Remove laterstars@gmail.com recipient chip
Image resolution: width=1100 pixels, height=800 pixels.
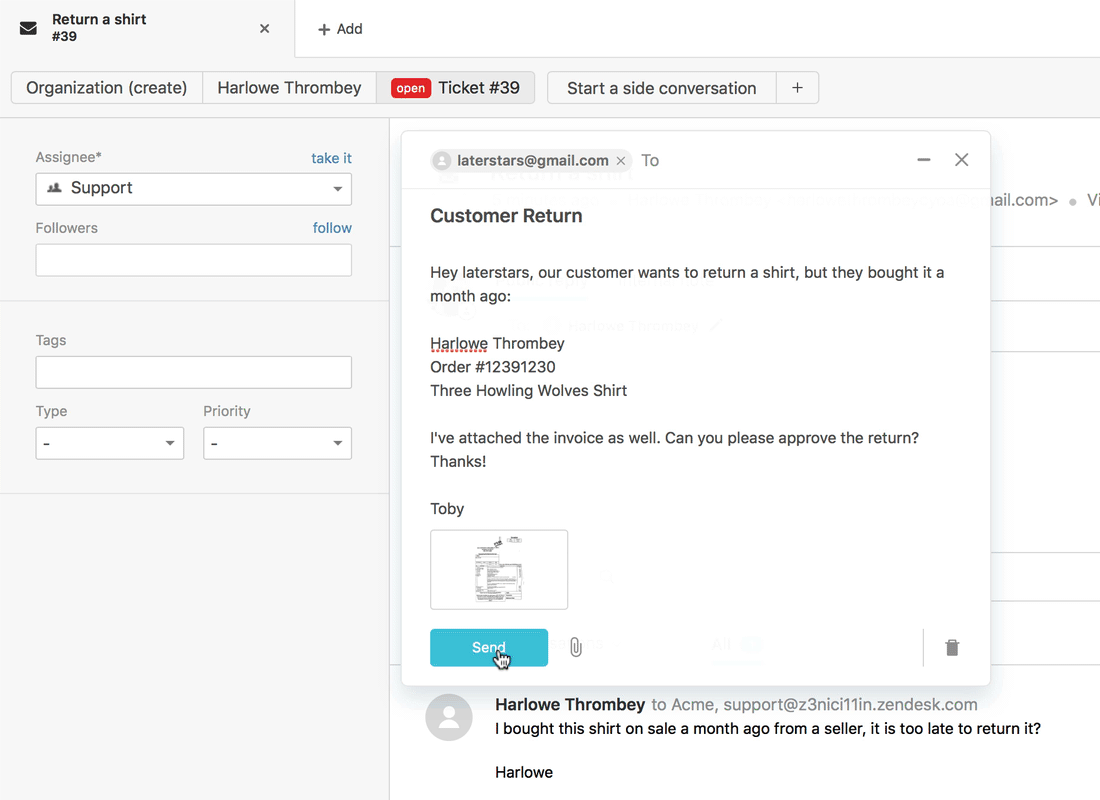pos(621,160)
